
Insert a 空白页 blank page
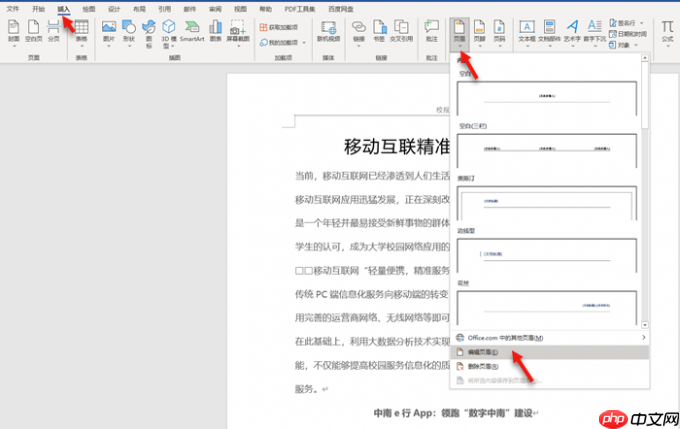coord(33,31)
